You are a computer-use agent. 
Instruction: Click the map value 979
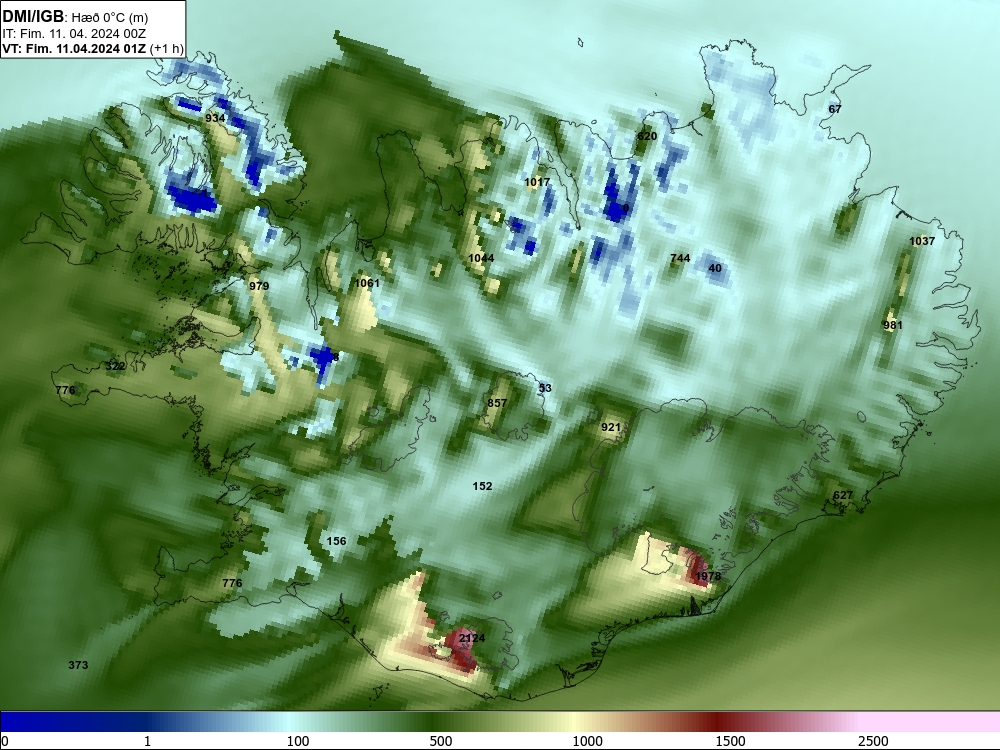point(259,286)
